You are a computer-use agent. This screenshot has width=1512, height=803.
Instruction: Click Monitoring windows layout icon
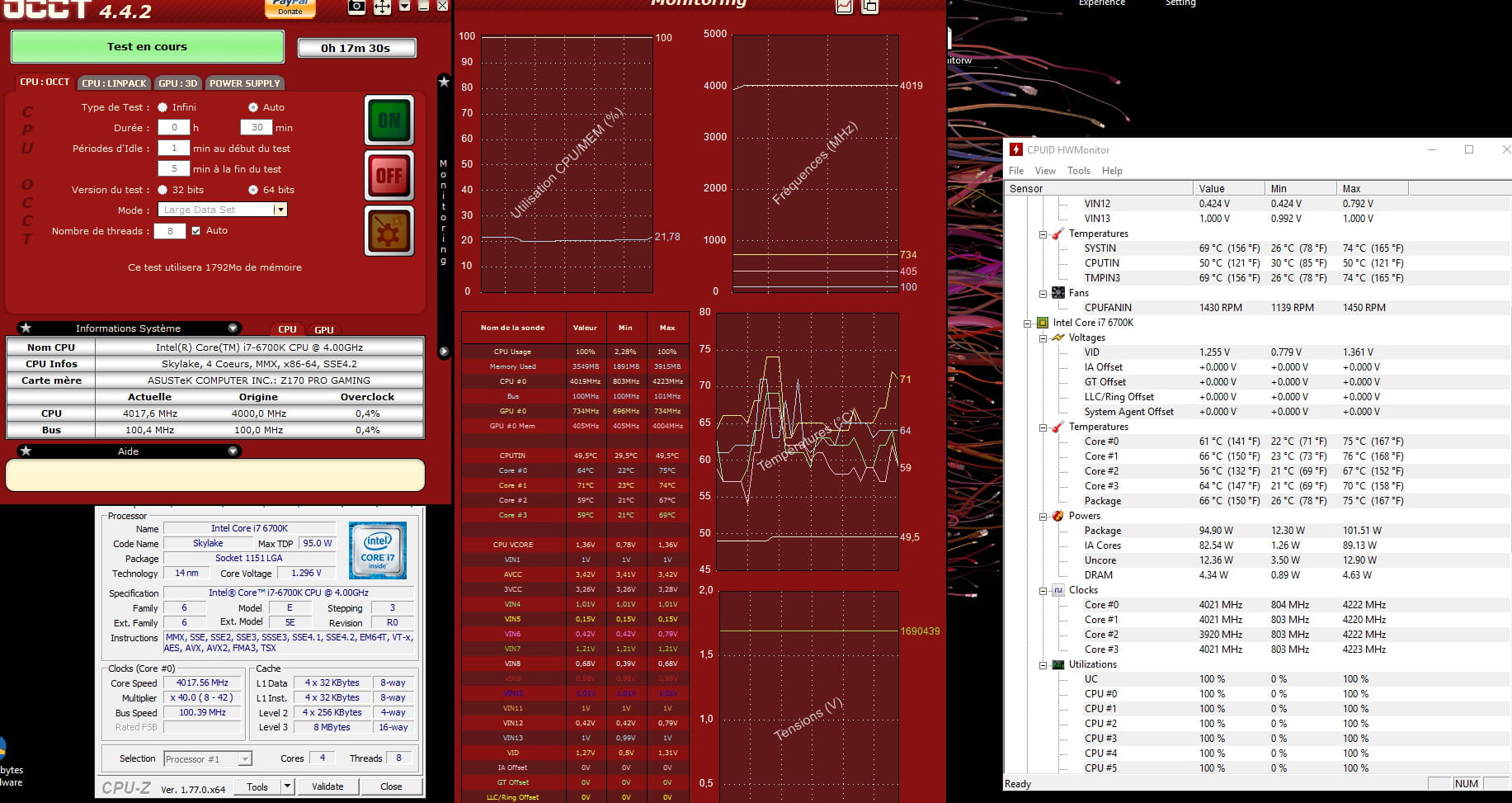tap(869, 7)
